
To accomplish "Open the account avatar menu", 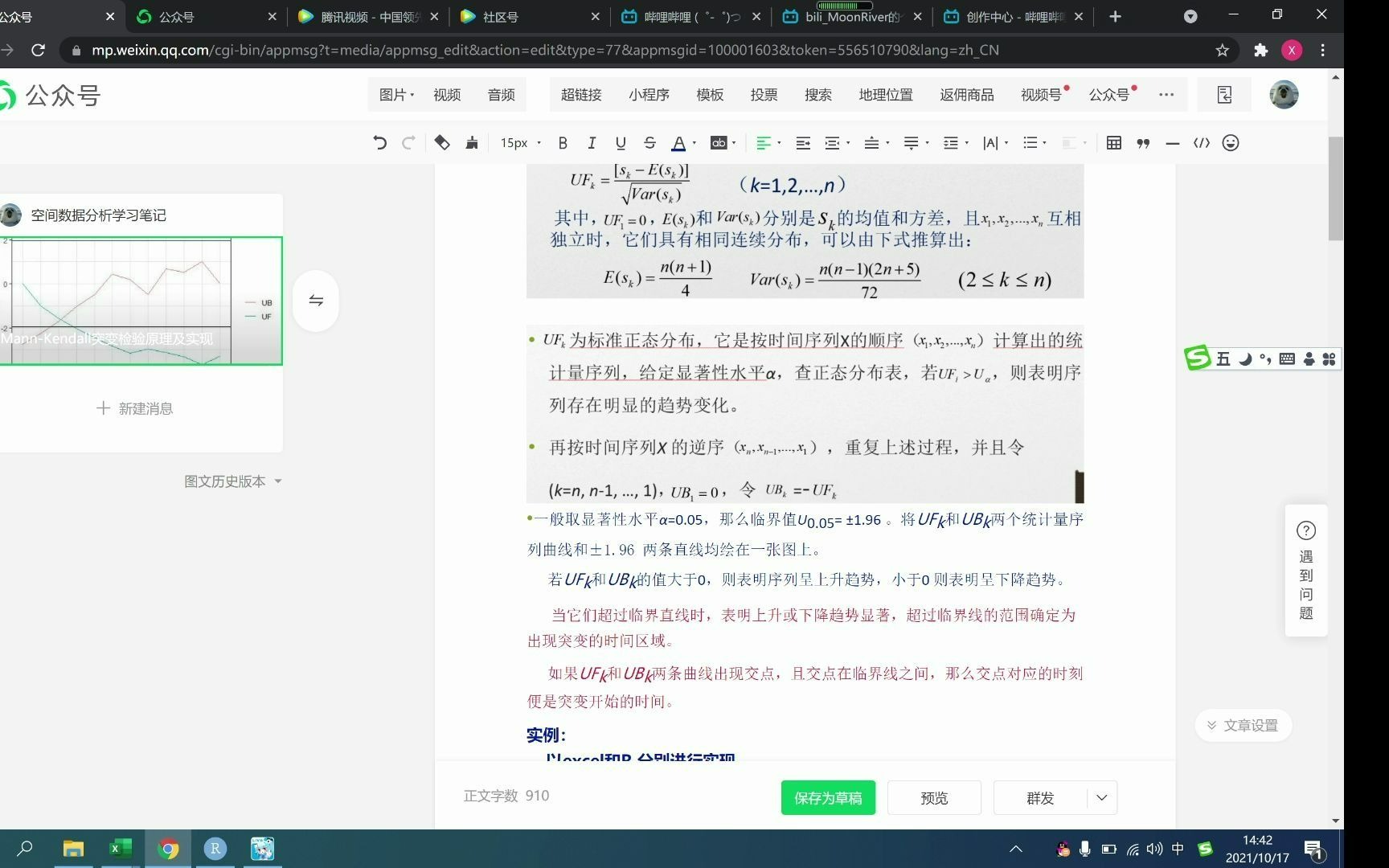I will pyautogui.click(x=1284, y=95).
